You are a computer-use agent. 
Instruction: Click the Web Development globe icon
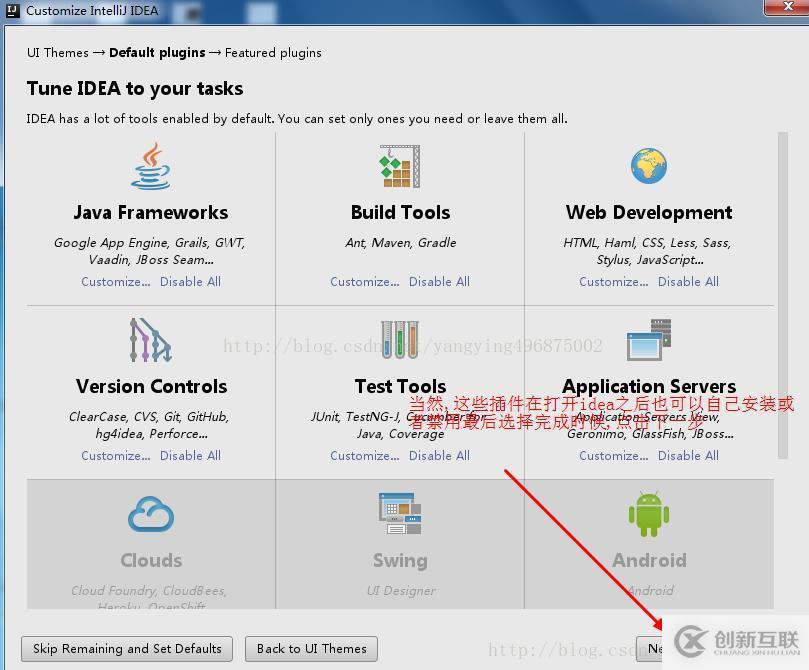649,166
